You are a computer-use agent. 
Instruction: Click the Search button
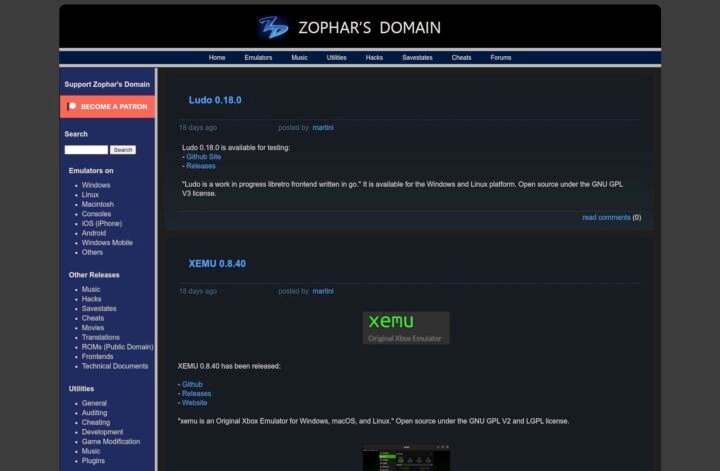(x=123, y=150)
